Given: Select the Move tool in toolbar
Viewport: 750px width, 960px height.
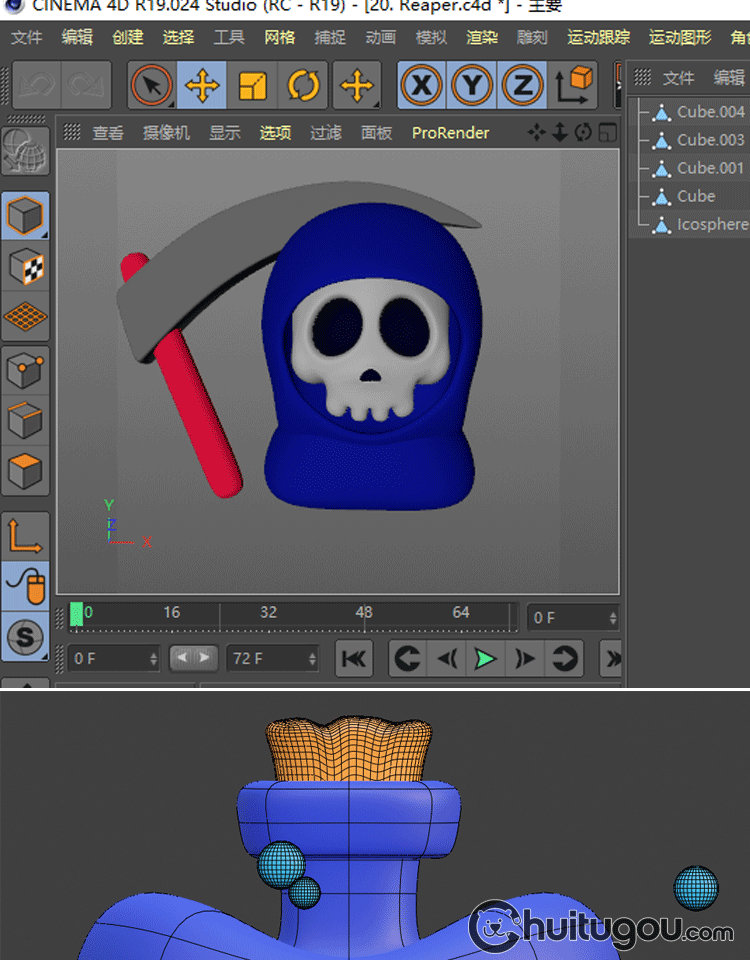Looking at the screenshot, I should [203, 86].
